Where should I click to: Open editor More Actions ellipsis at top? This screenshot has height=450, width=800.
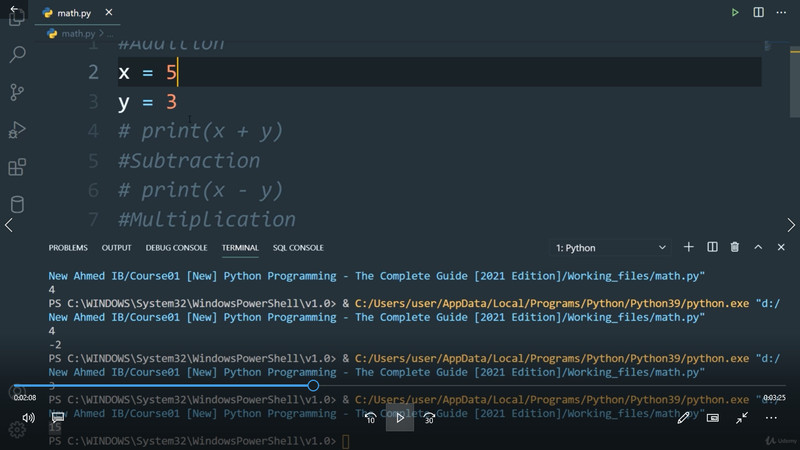click(x=781, y=12)
